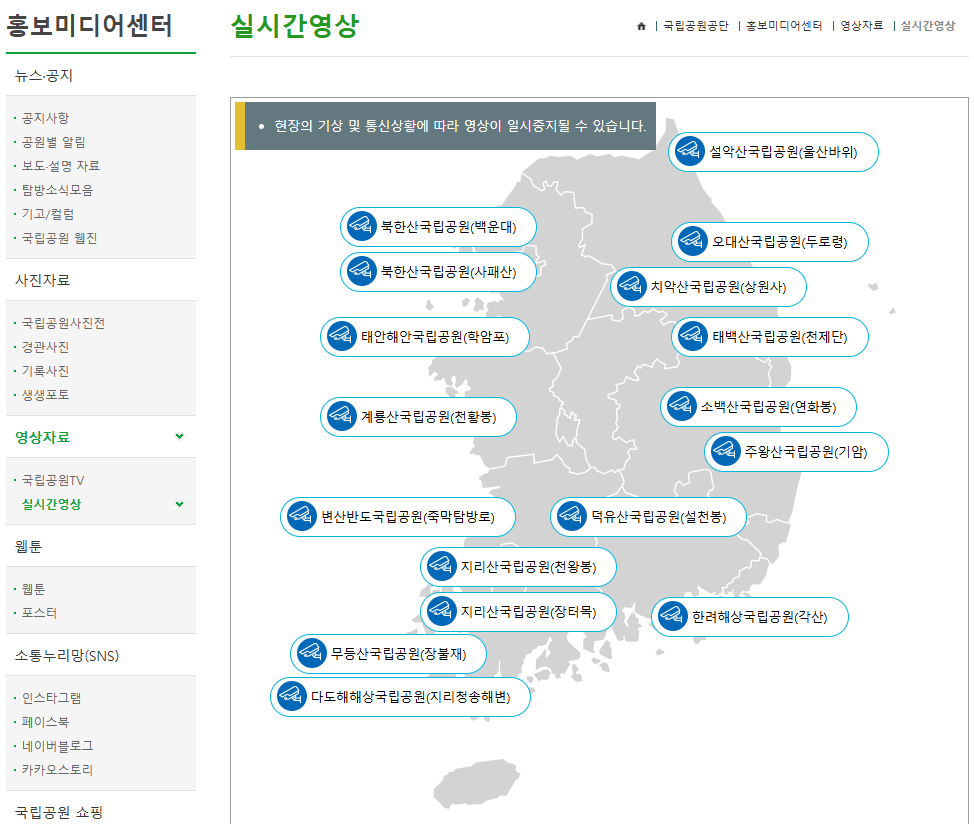Open 웹툰 sub-link under 웹툰 section
The width and height of the screenshot is (974, 824).
tap(34, 589)
